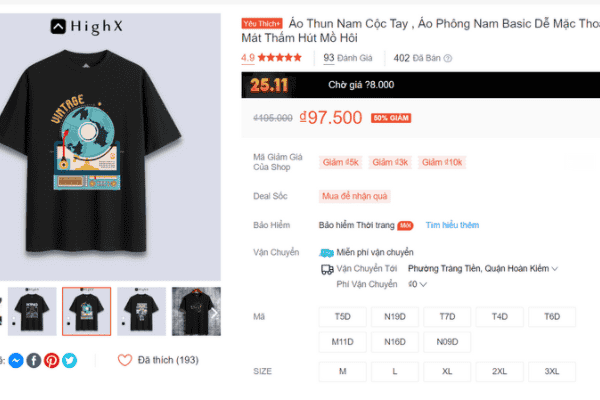Click the HighX brand logo
Image resolution: width=600 pixels, height=400 pixels.
click(89, 28)
